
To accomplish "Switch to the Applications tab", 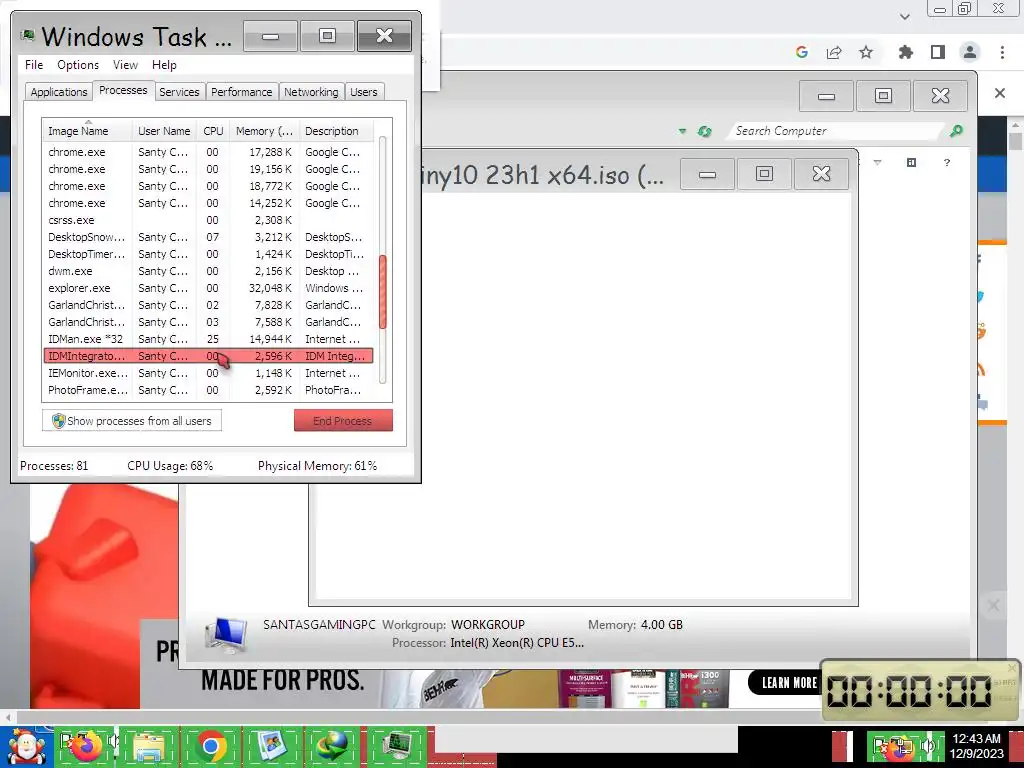I will click(x=59, y=92).
